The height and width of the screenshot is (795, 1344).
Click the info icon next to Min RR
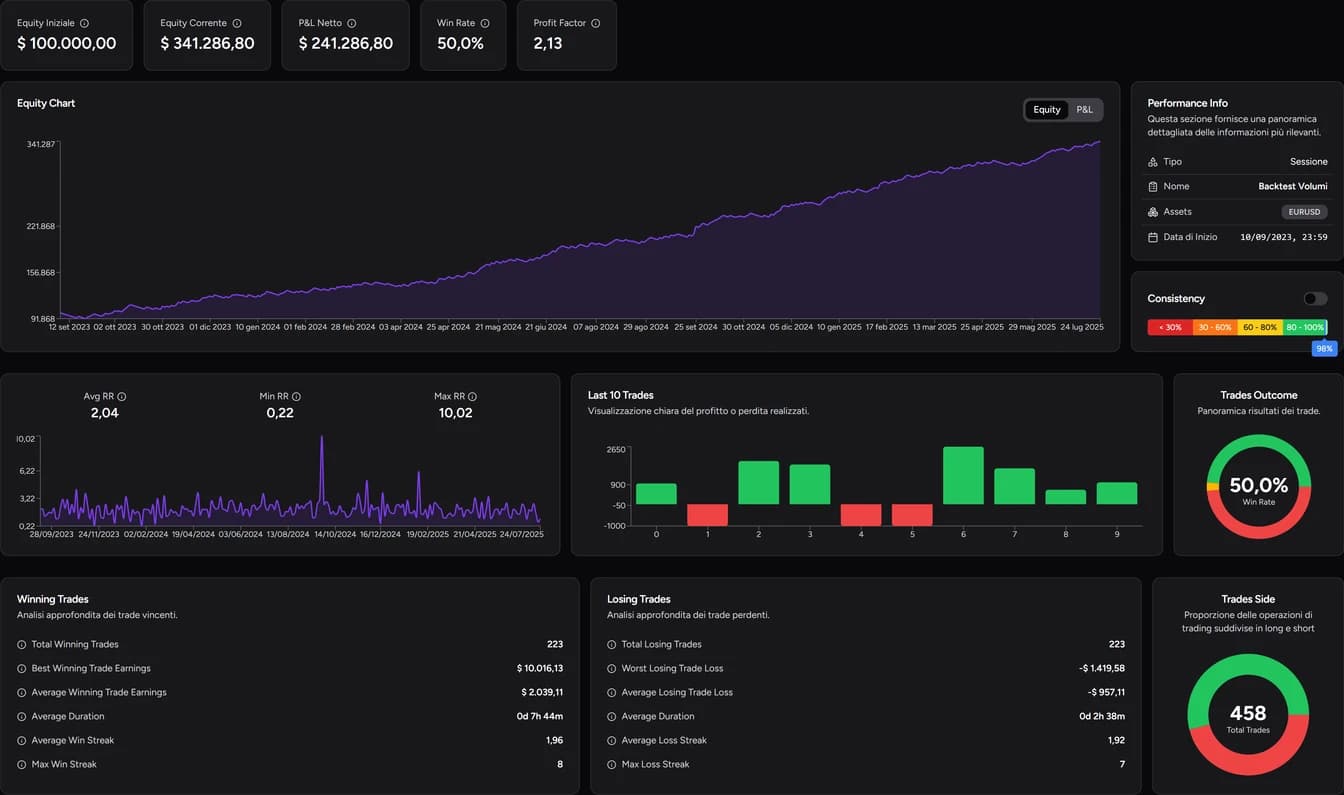pos(296,397)
